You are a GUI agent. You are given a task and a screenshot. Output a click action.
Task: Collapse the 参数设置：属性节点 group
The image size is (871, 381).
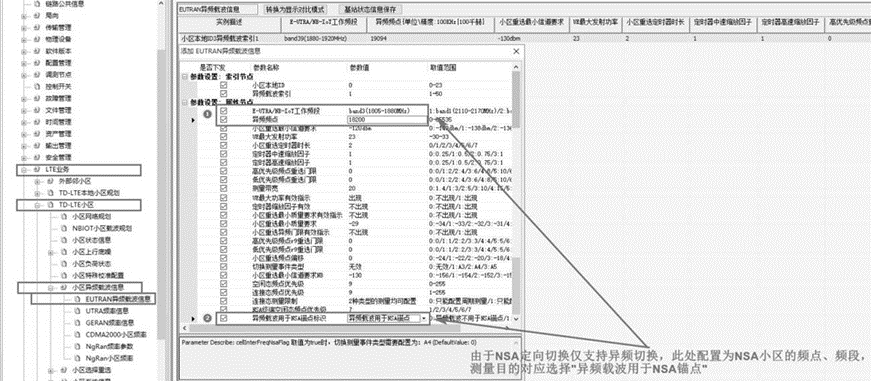(185, 102)
